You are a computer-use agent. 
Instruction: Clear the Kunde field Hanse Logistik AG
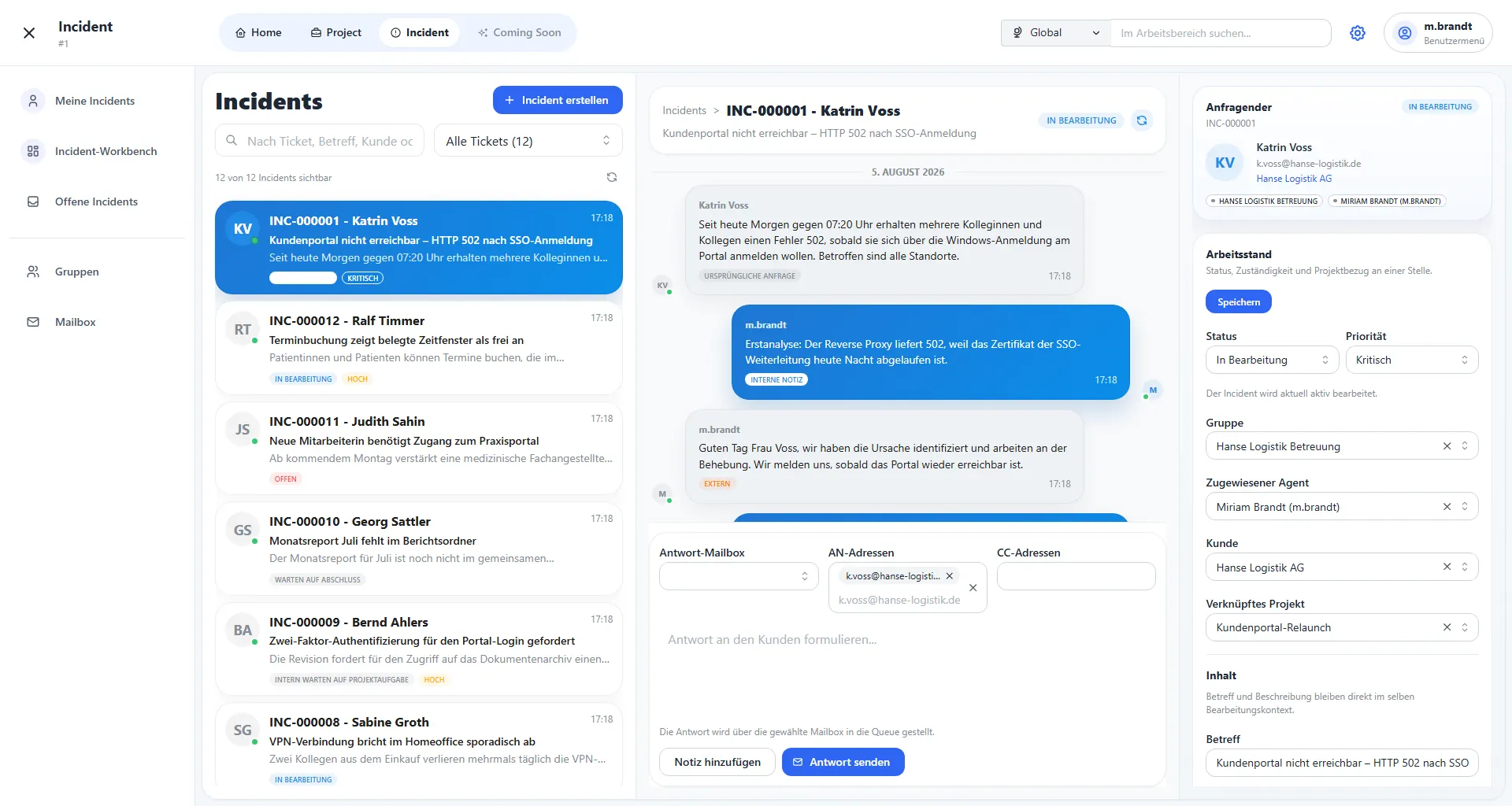click(1447, 567)
